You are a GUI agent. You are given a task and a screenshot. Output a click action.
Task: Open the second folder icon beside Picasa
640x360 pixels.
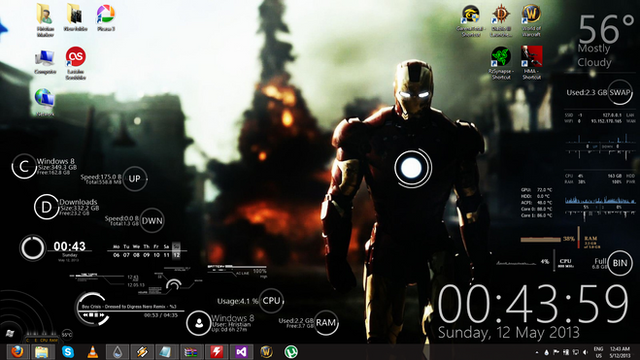[75, 18]
